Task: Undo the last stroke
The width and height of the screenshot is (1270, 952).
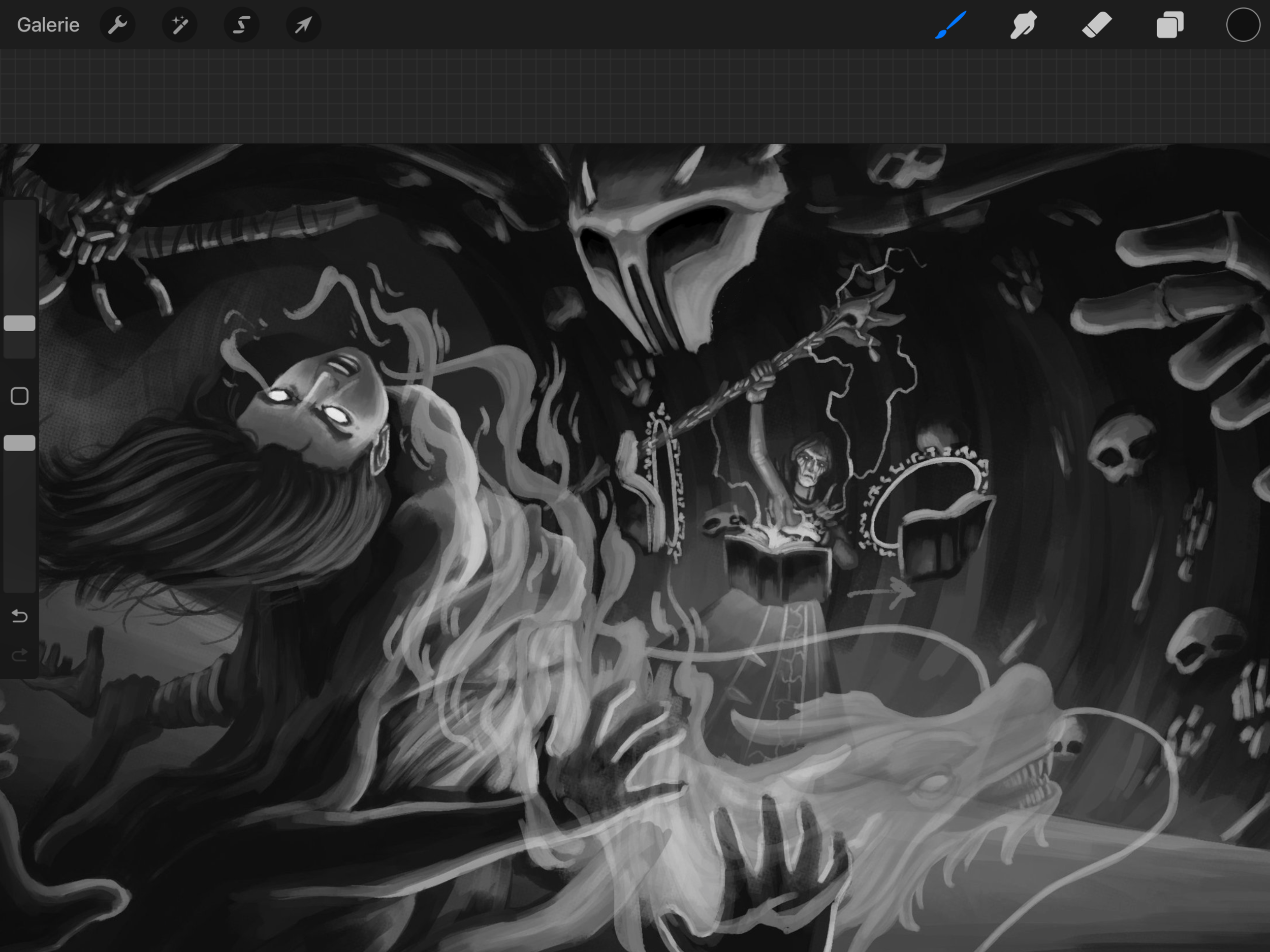Action: pyautogui.click(x=19, y=616)
